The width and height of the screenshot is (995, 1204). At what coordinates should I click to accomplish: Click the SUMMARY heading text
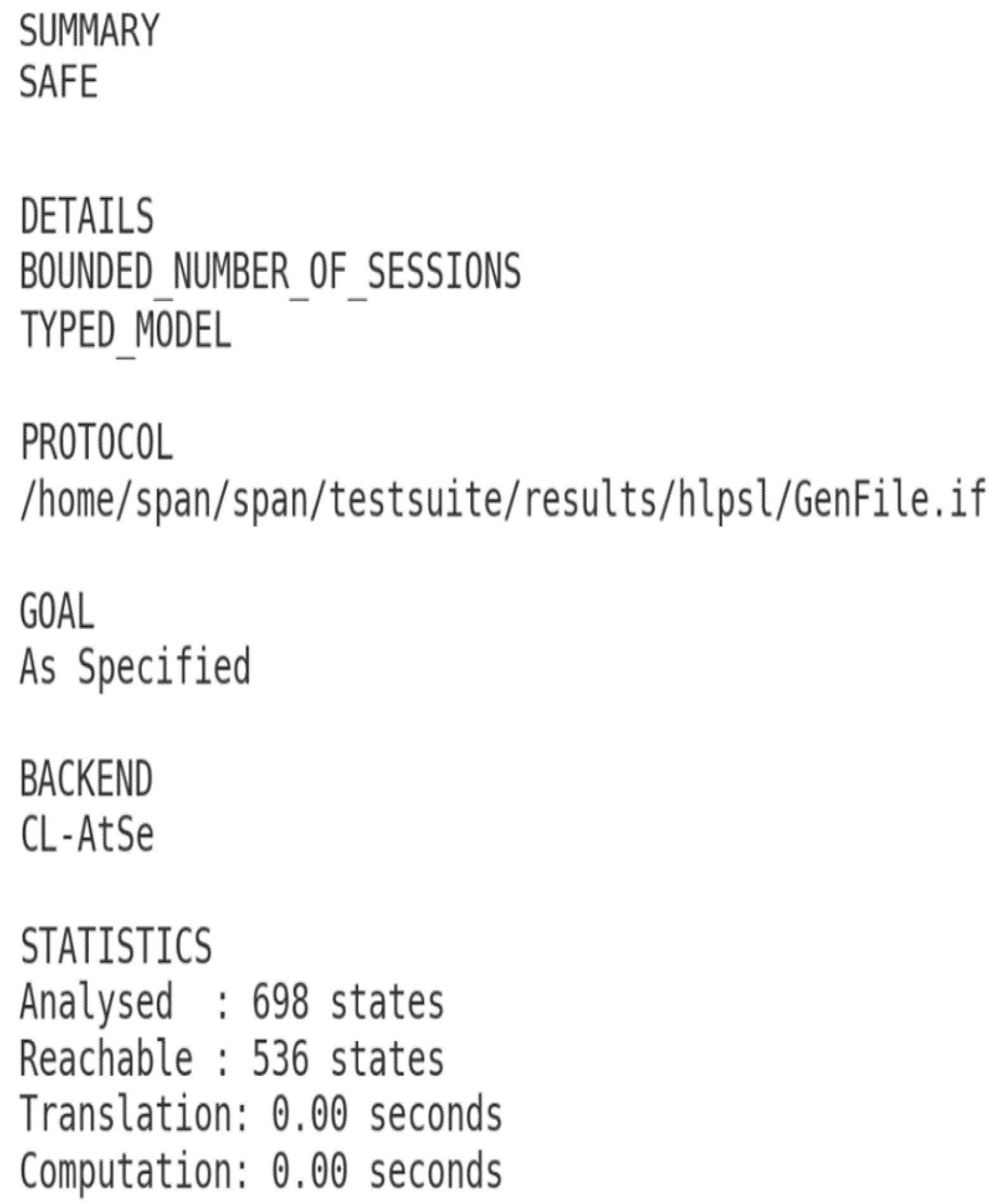(x=89, y=30)
